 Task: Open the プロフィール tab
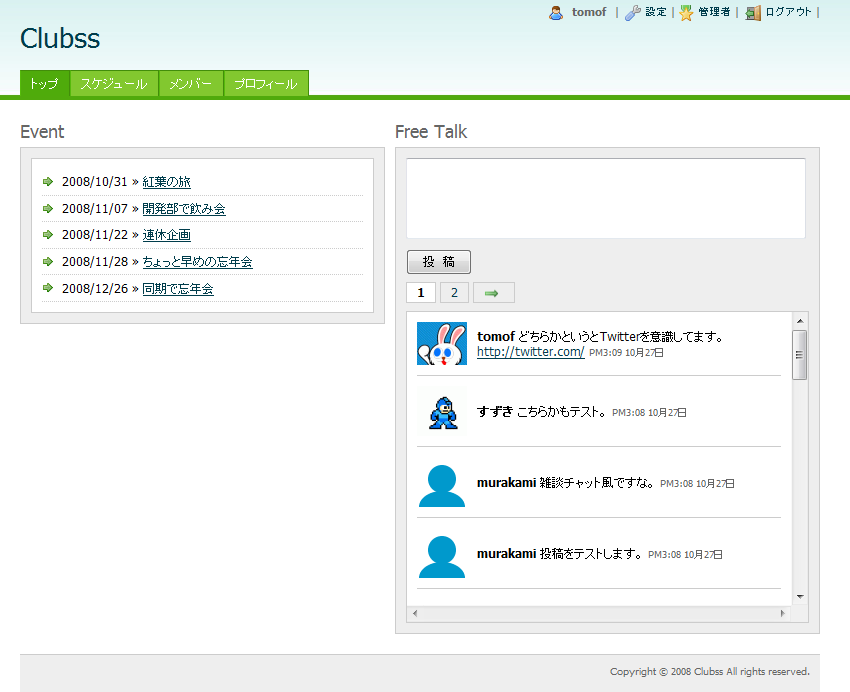[266, 84]
